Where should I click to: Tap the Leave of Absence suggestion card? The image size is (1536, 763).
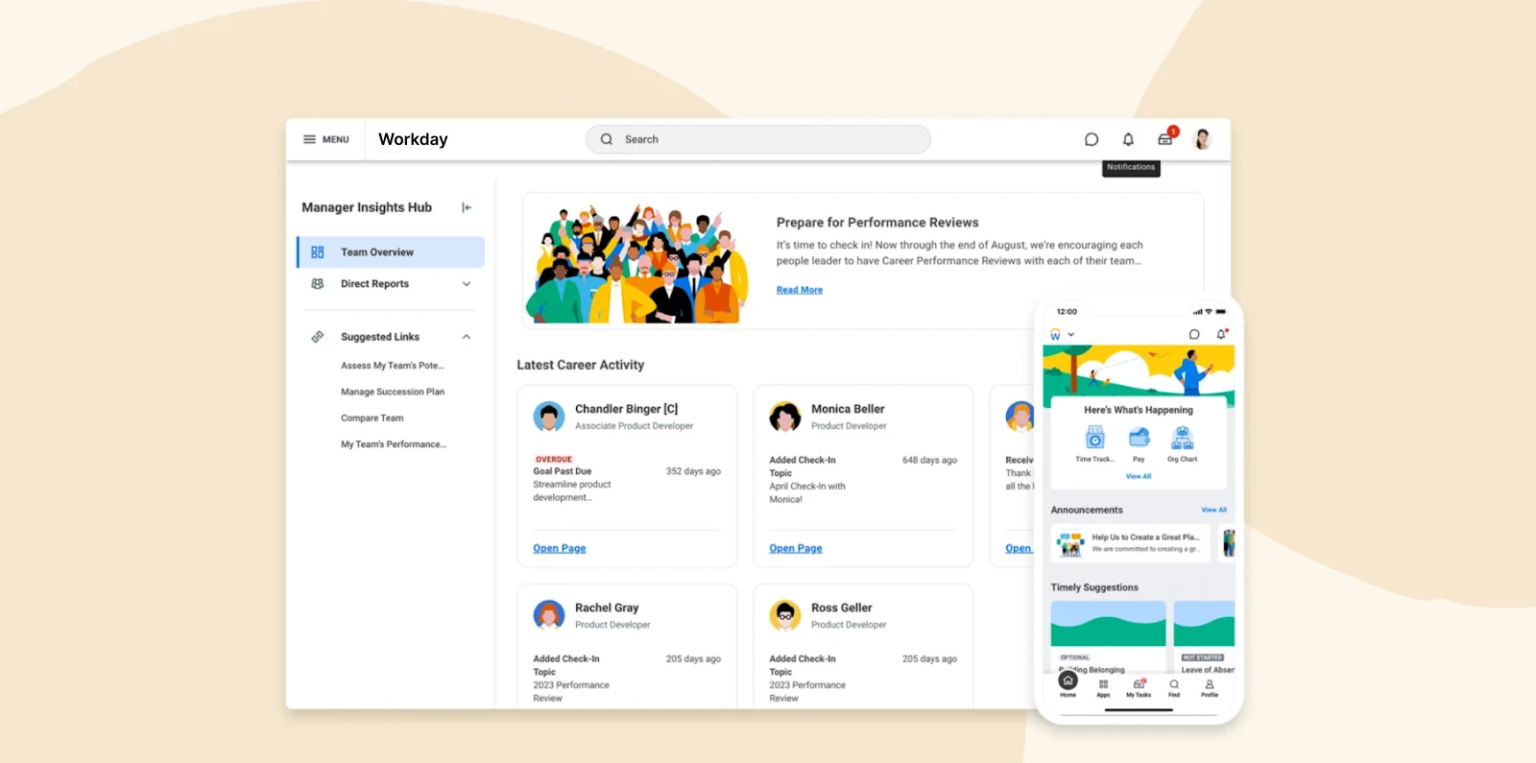(1204, 637)
